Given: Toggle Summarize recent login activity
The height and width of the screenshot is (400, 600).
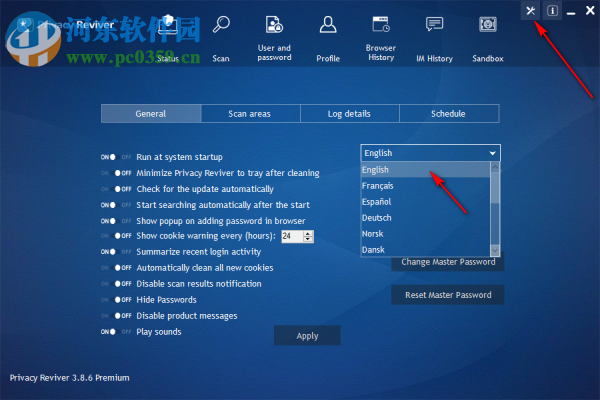Looking at the screenshot, I should coord(116,252).
